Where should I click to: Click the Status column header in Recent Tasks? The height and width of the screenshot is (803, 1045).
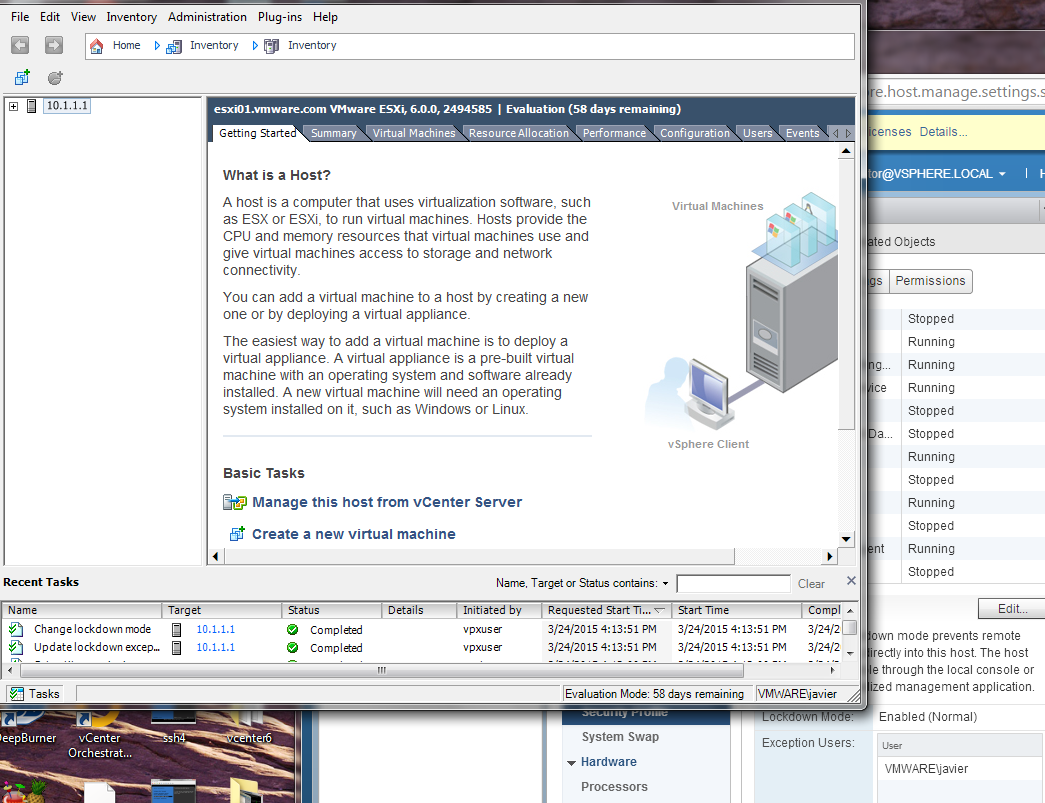[x=332, y=610]
